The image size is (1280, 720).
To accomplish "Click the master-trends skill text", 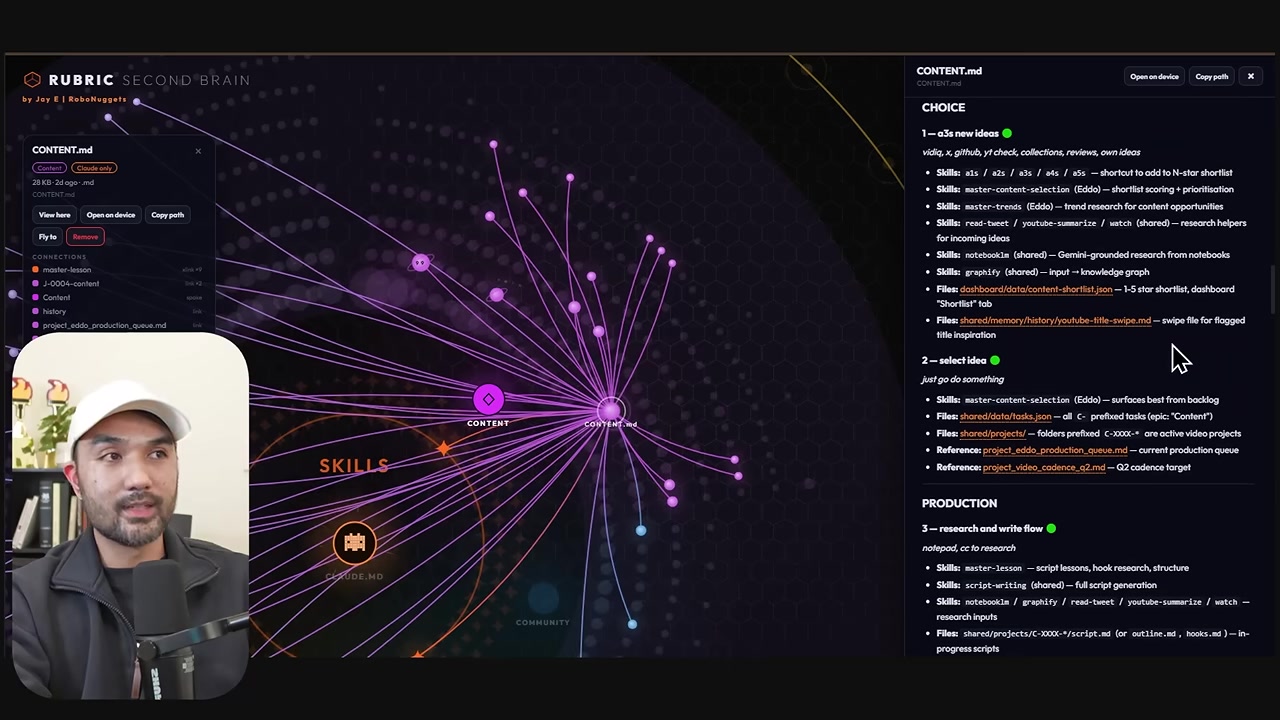I will pos(993,206).
